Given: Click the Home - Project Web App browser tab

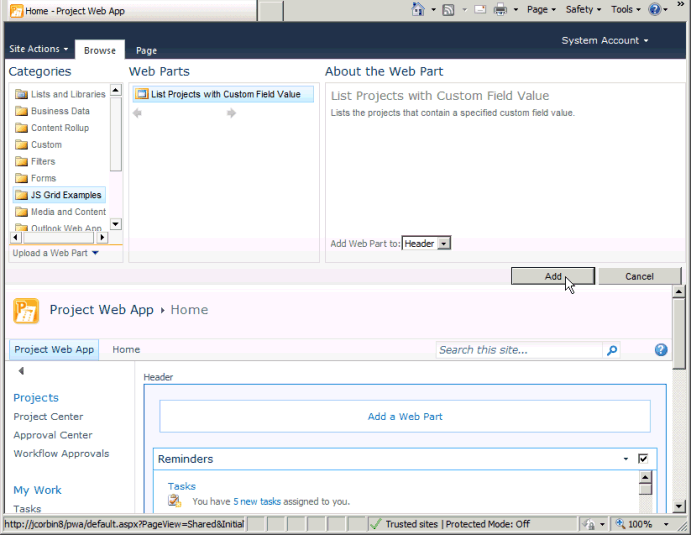Looking at the screenshot, I should (132, 11).
